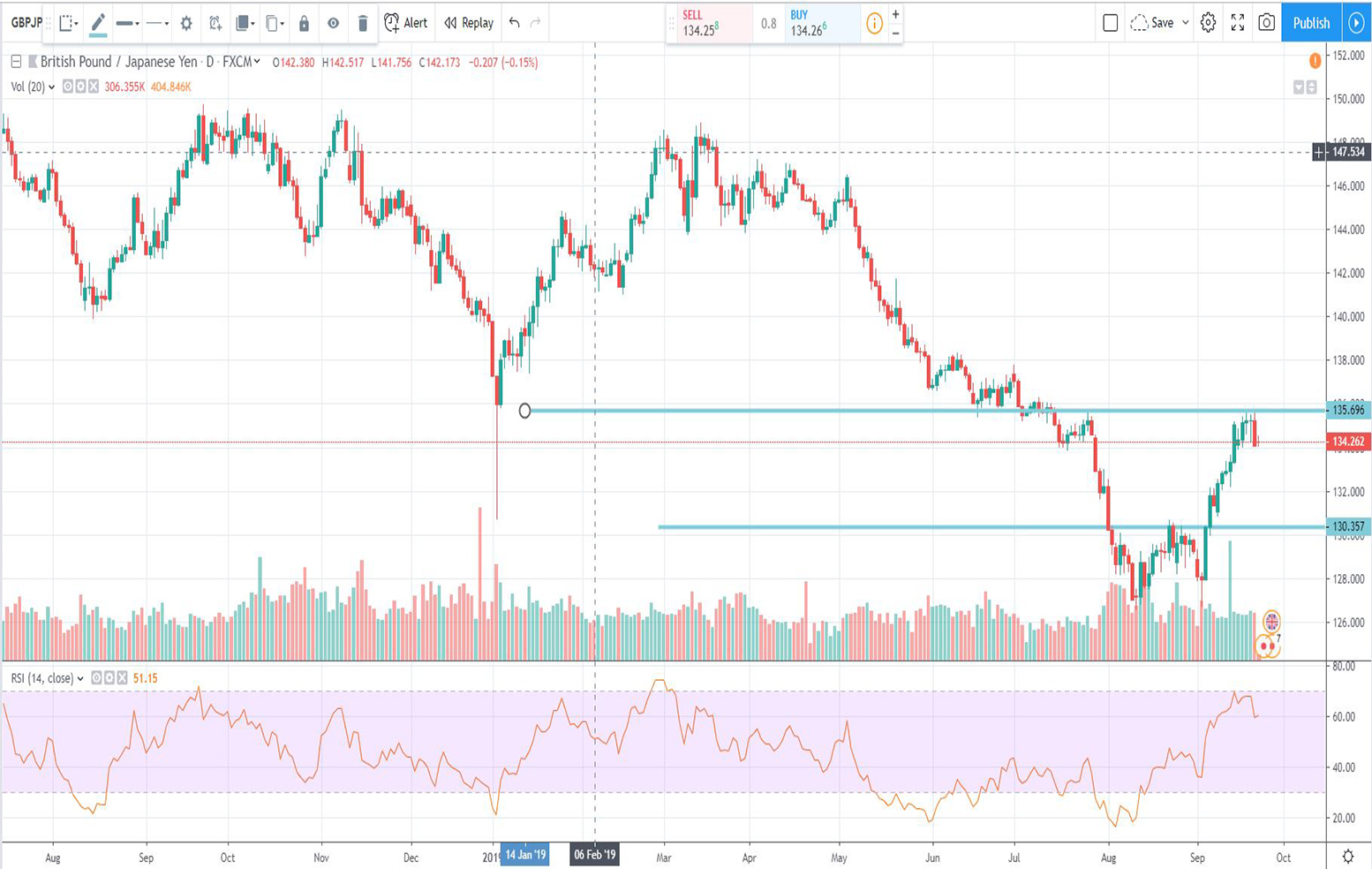Open the chart snapshot camera
This screenshot has height=869, width=1372.
(x=1266, y=23)
